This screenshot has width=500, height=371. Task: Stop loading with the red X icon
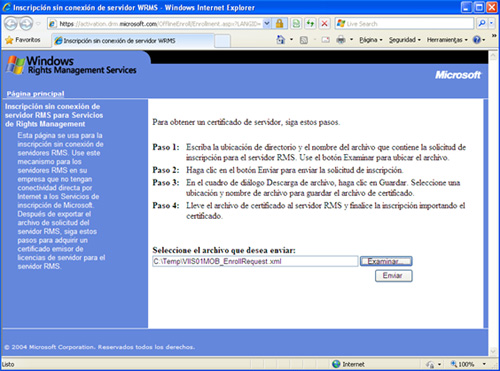[x=324, y=23]
